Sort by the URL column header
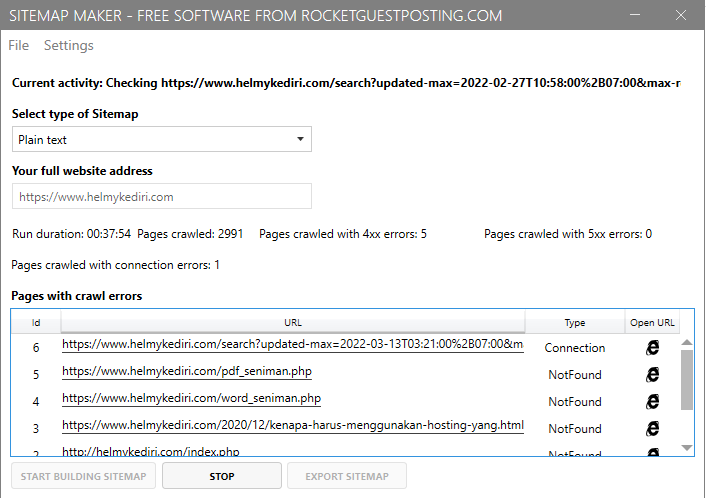706x498 pixels. [293, 322]
